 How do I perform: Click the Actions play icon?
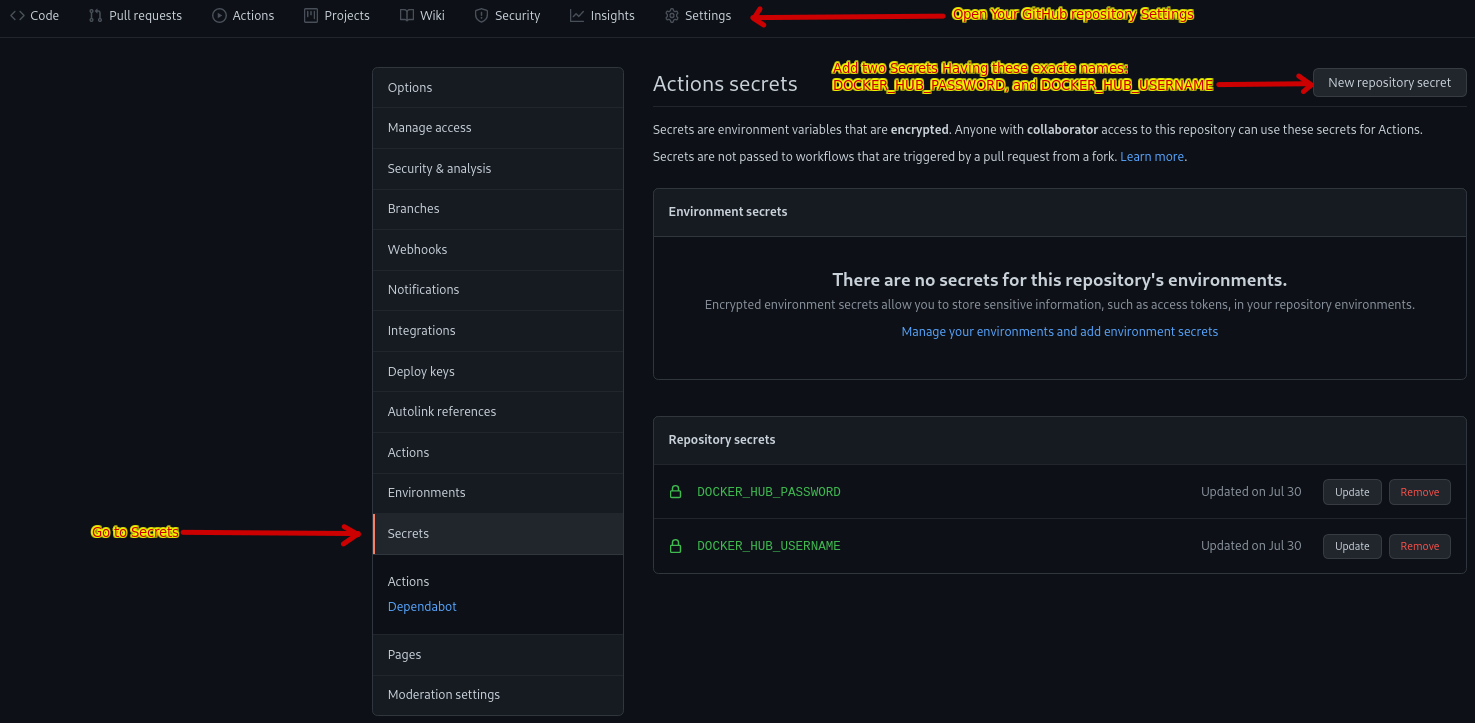(x=220, y=15)
